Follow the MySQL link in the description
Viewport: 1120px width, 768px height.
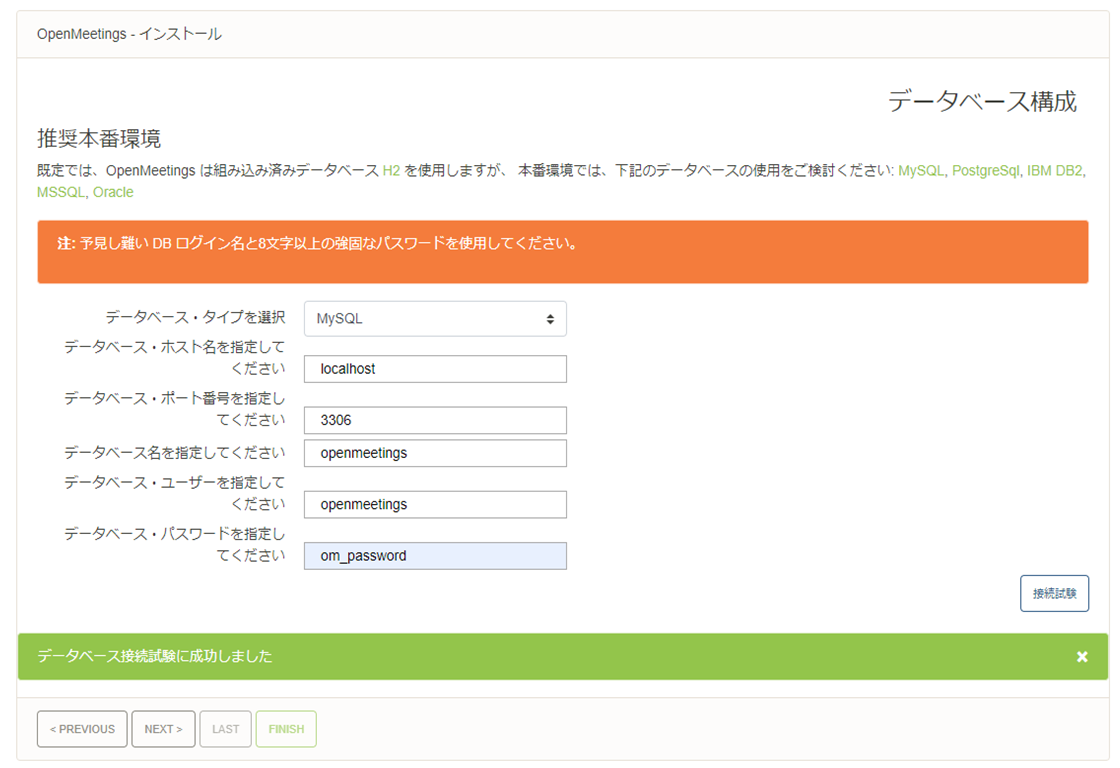[x=921, y=171]
